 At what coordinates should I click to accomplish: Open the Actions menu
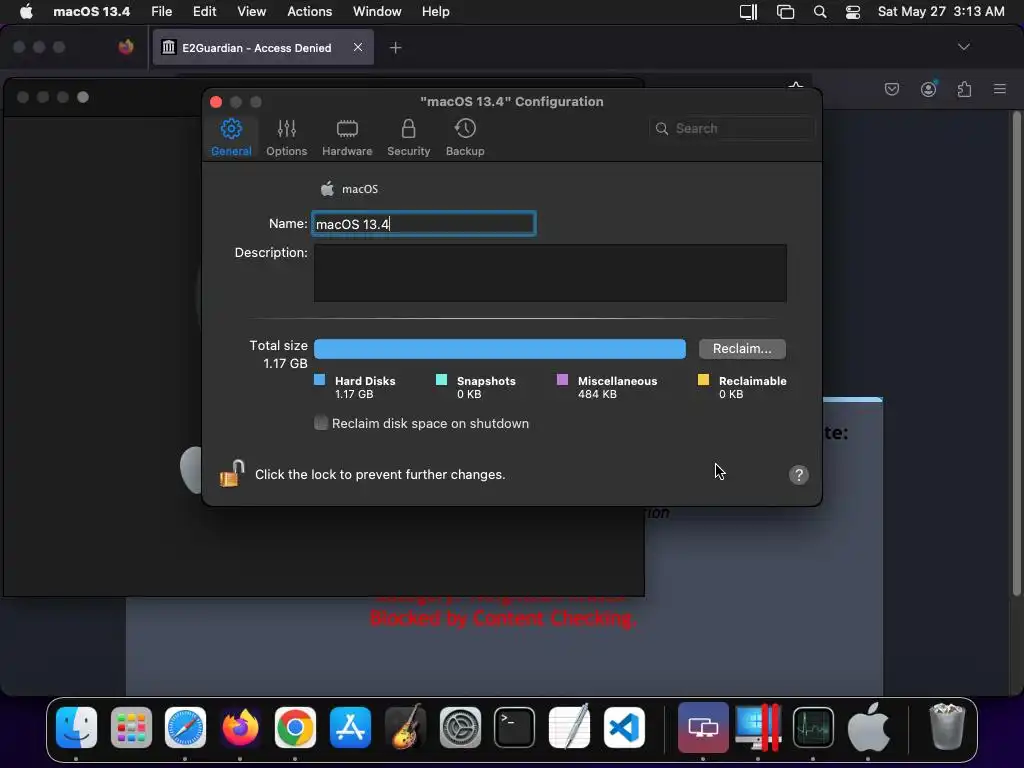[310, 12]
